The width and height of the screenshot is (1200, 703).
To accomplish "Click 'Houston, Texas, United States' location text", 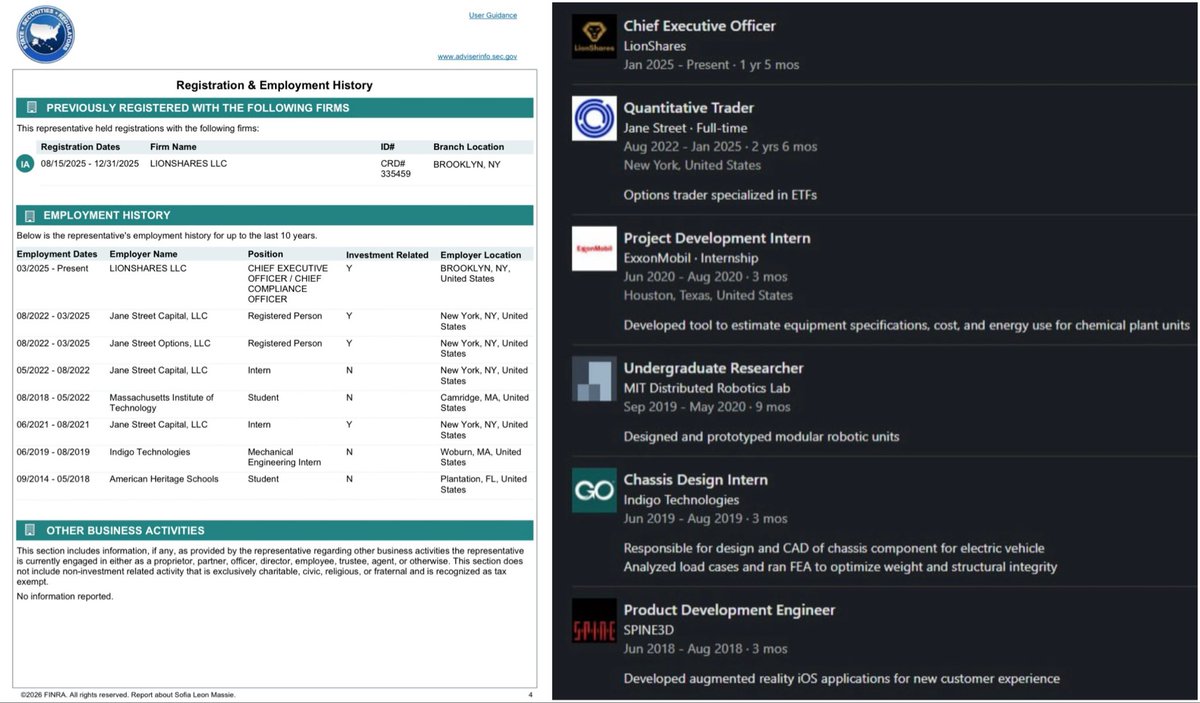I will coord(708,295).
